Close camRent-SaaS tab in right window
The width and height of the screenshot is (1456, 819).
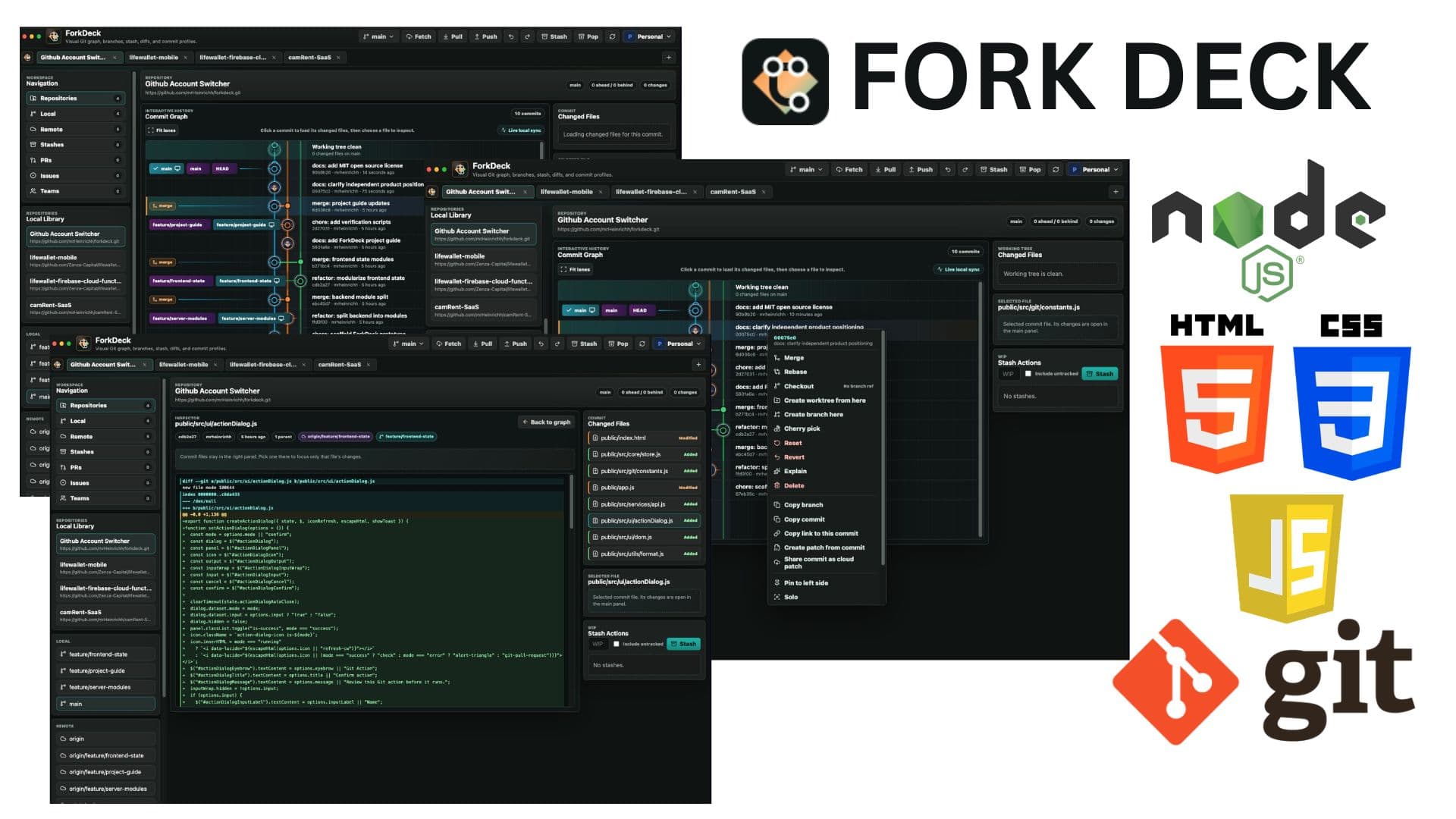[x=764, y=192]
